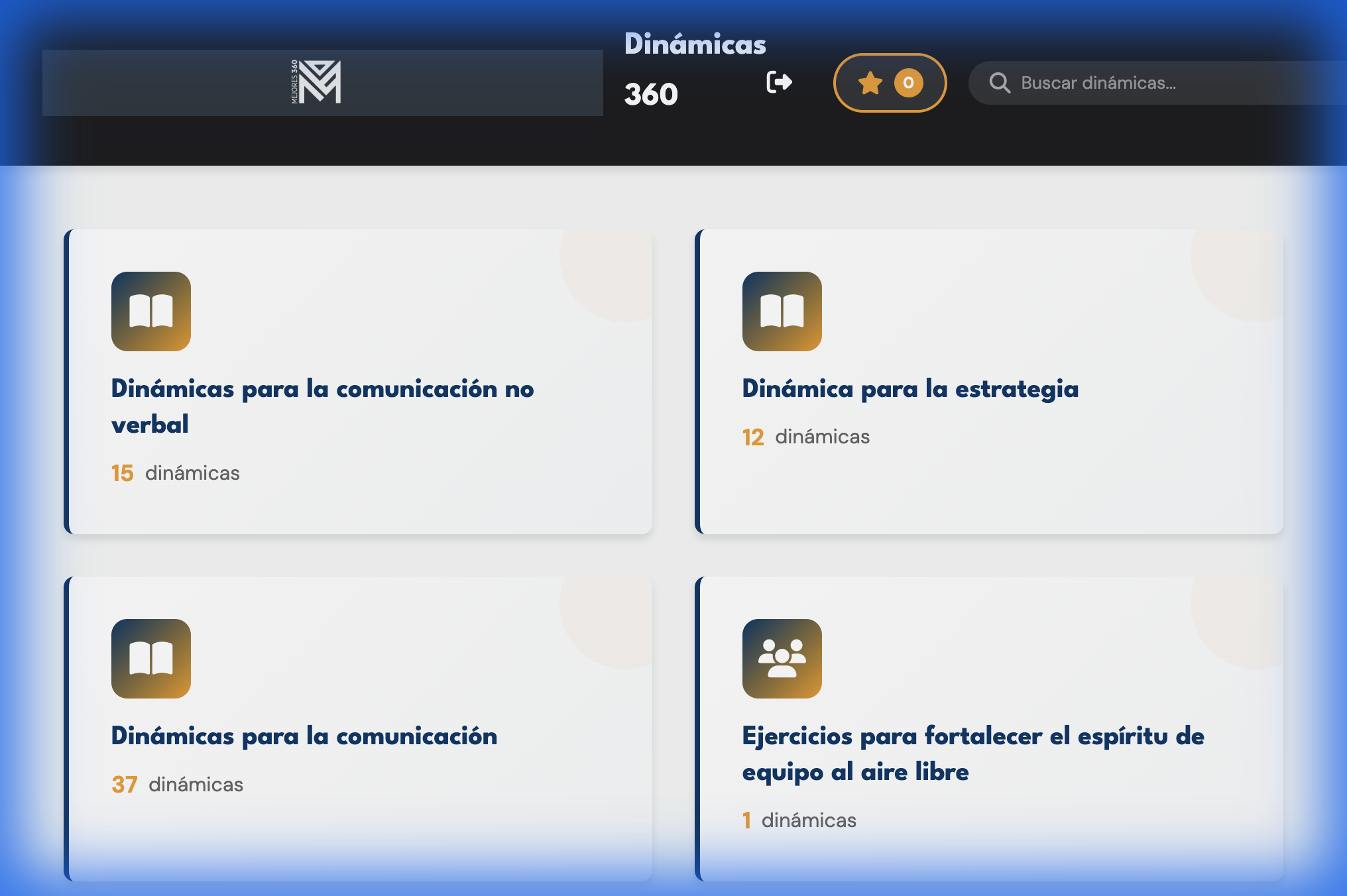1347x896 pixels.
Task: Click the '37 dinámicas' count label
Action: [x=177, y=785]
